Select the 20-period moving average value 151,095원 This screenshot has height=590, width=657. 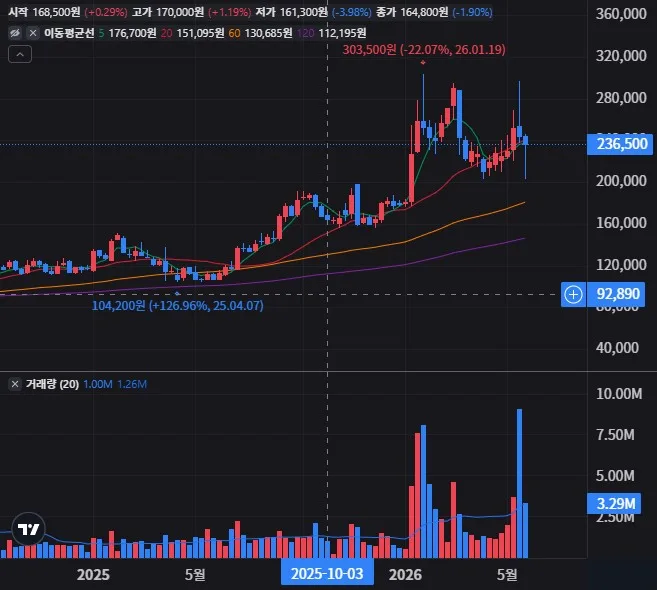click(200, 33)
